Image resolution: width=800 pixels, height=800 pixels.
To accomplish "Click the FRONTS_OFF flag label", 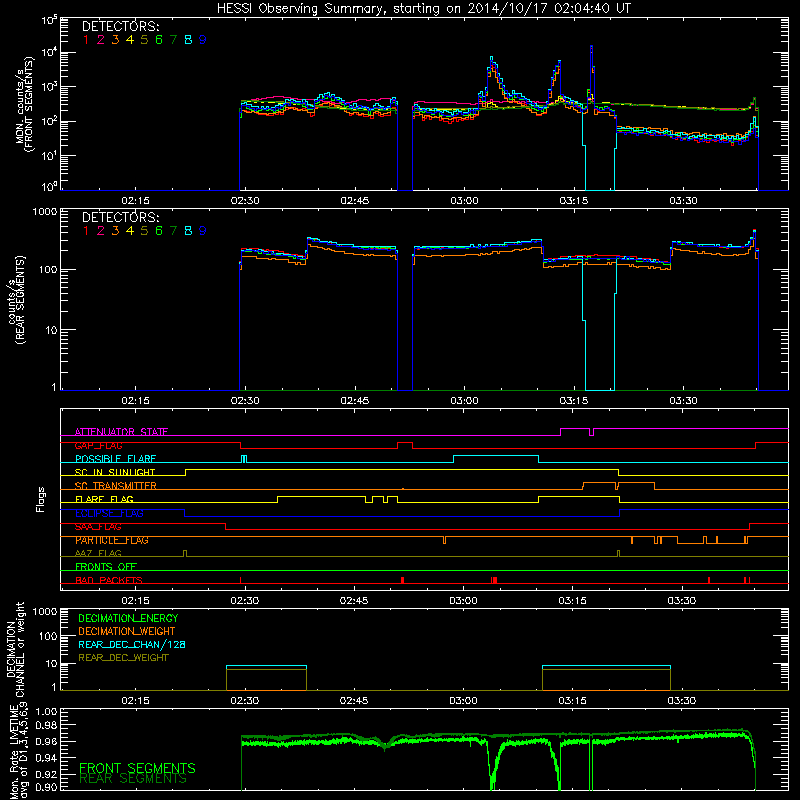I will [x=106, y=566].
